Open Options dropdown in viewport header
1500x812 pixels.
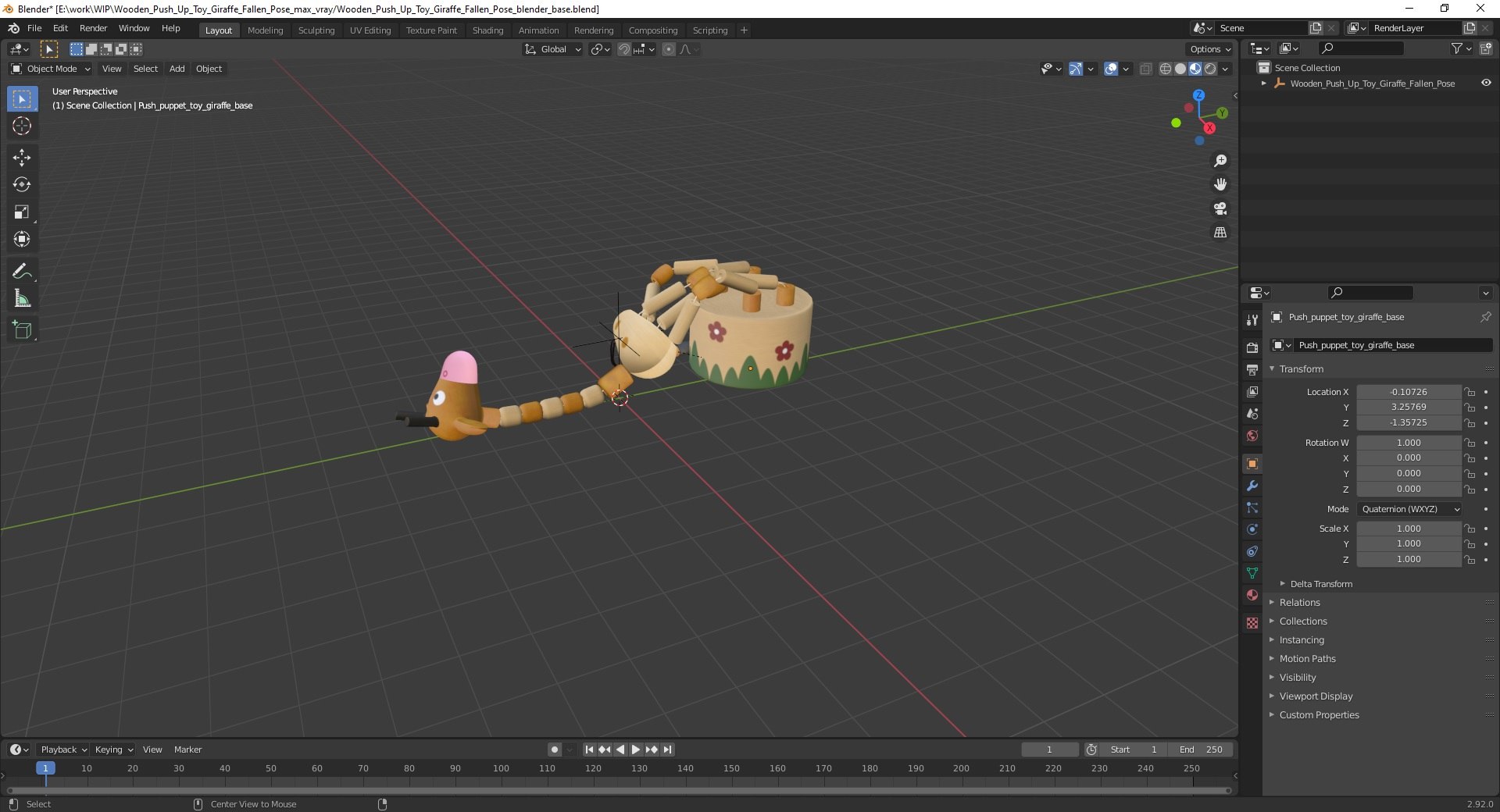[1210, 49]
